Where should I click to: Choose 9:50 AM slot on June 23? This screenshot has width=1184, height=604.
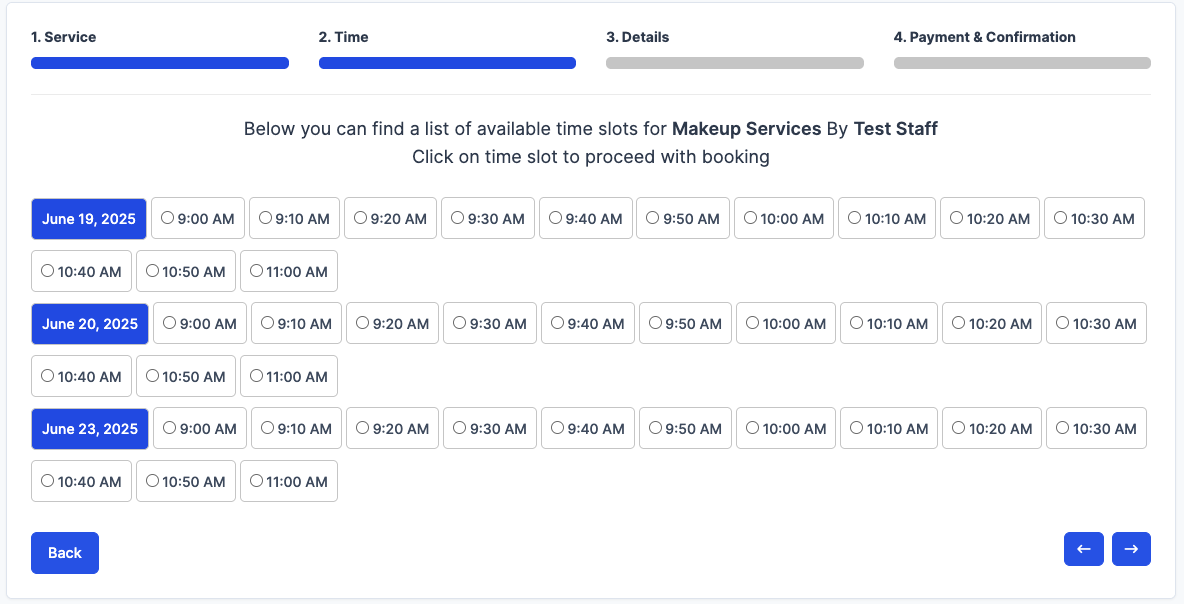[x=686, y=428]
